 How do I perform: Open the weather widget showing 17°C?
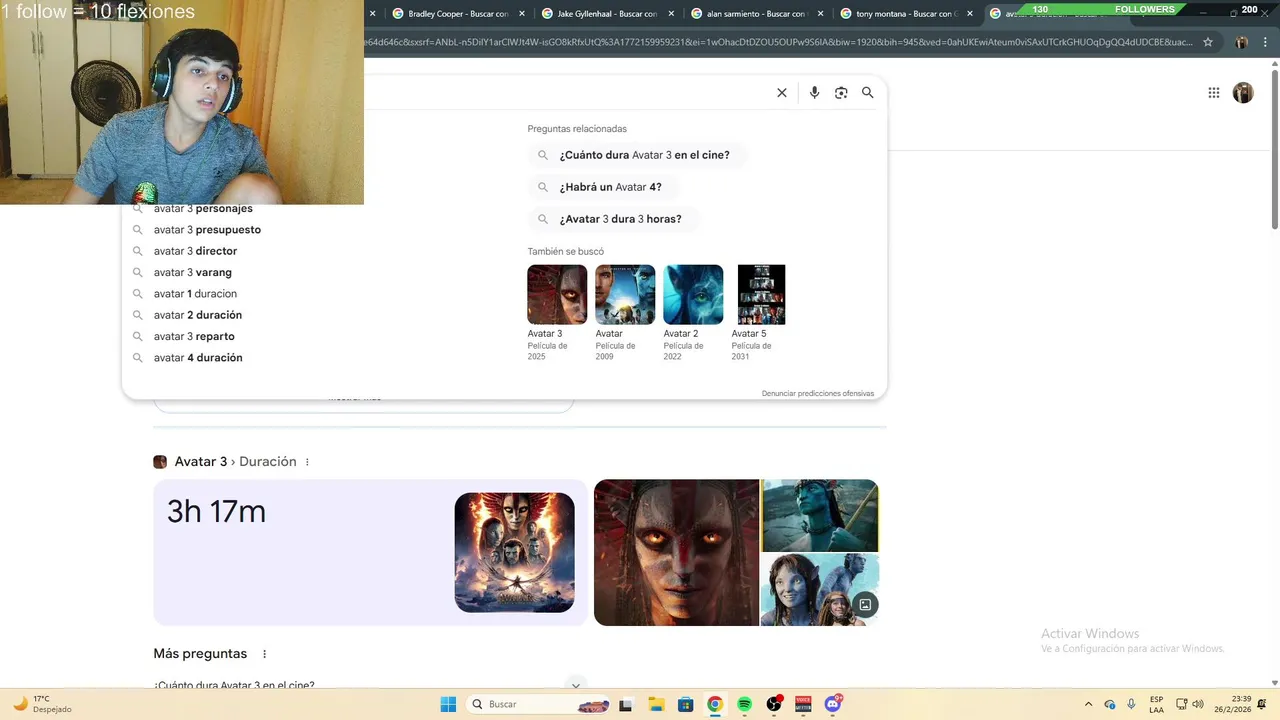[x=40, y=704]
